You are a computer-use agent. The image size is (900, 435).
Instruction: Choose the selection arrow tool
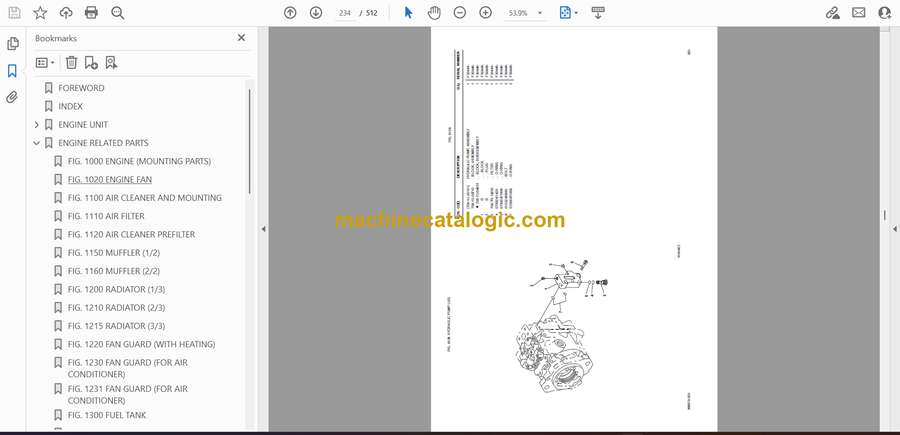(408, 13)
